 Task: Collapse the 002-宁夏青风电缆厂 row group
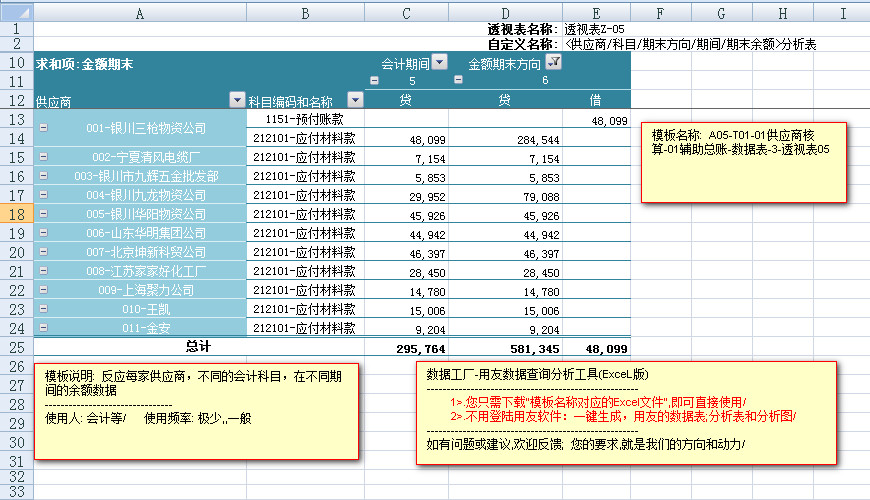(43, 157)
